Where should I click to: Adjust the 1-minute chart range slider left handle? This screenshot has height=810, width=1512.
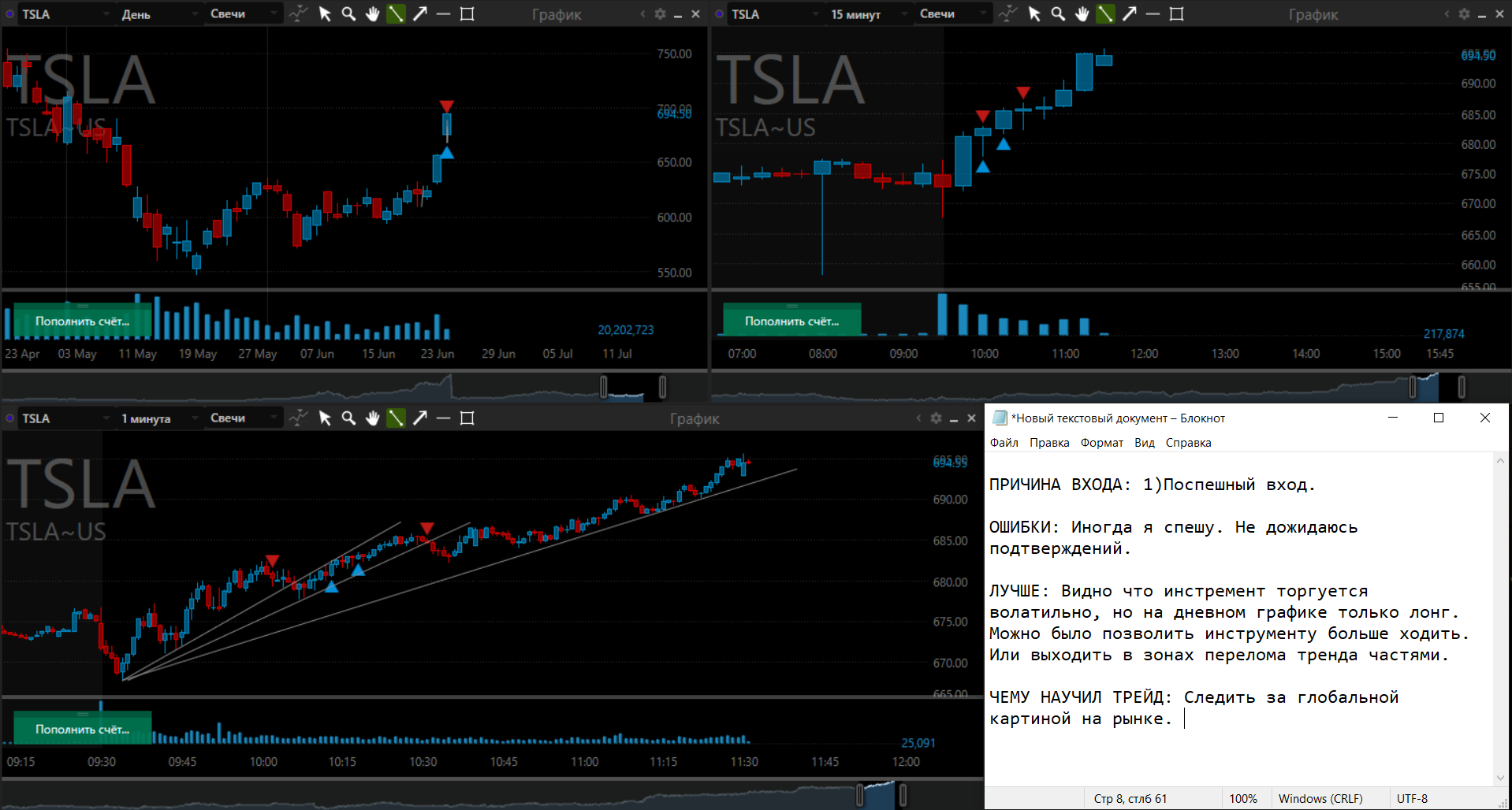coord(860,796)
